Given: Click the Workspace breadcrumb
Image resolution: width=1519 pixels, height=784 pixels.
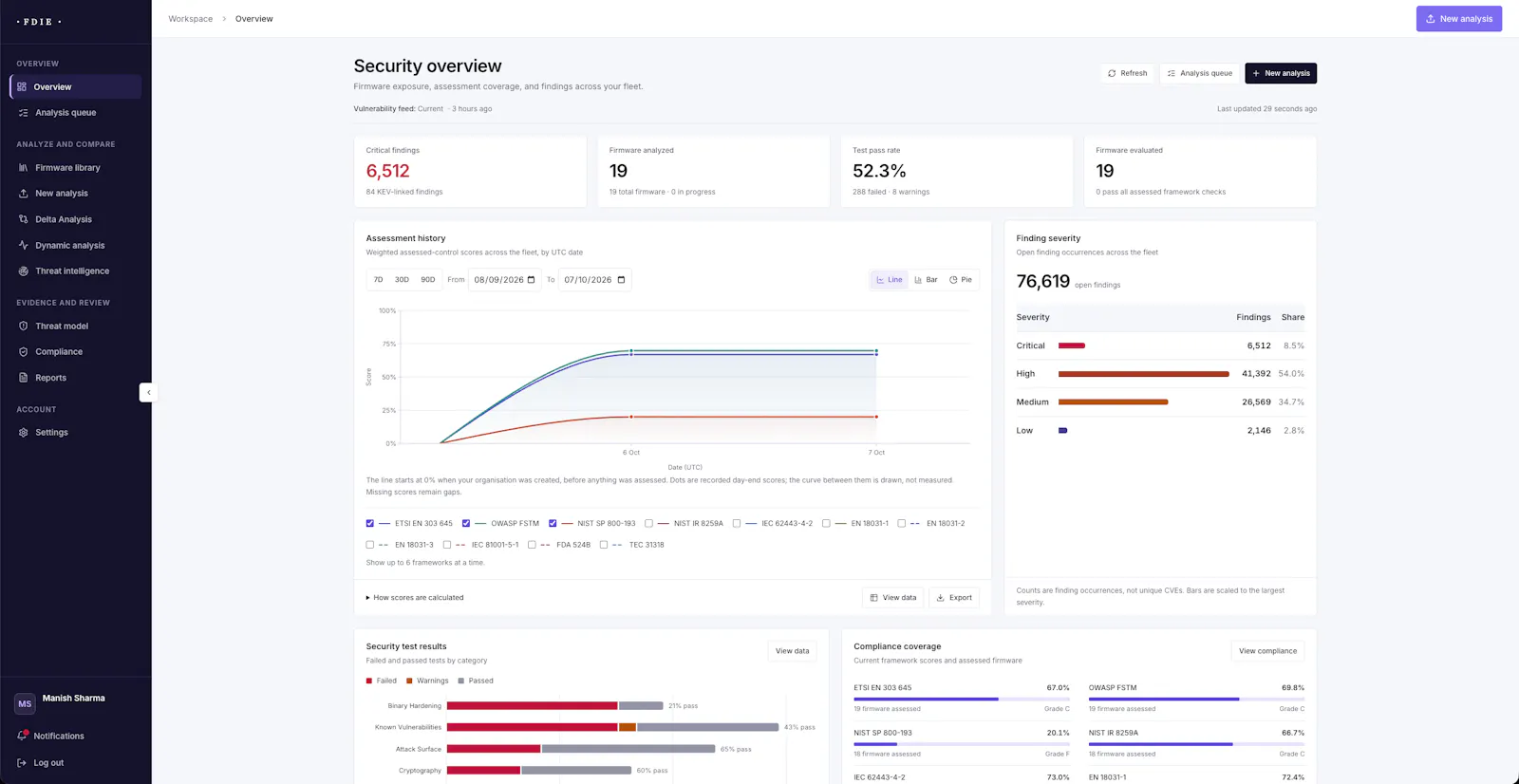Looking at the screenshot, I should pyautogui.click(x=191, y=19).
